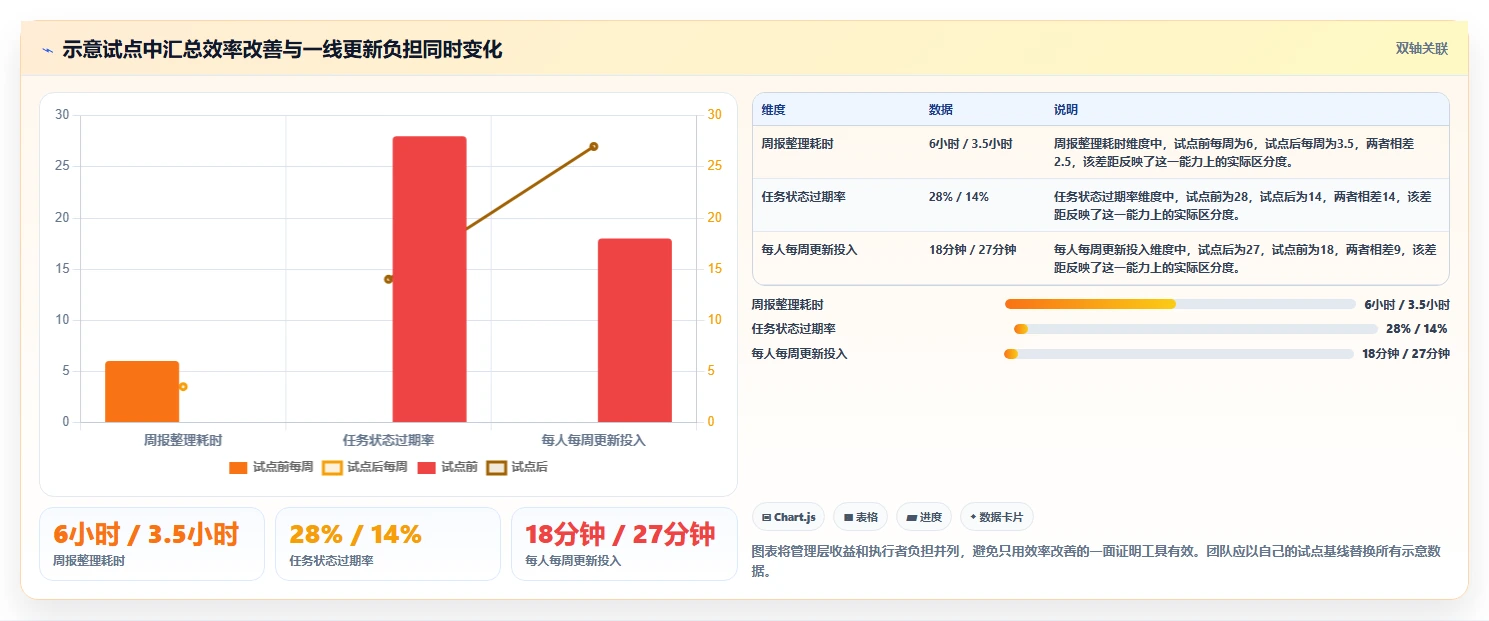Screen dimensions: 1489x621
Task: Click progress value 28% / 14% label
Action: [x=1416, y=329]
